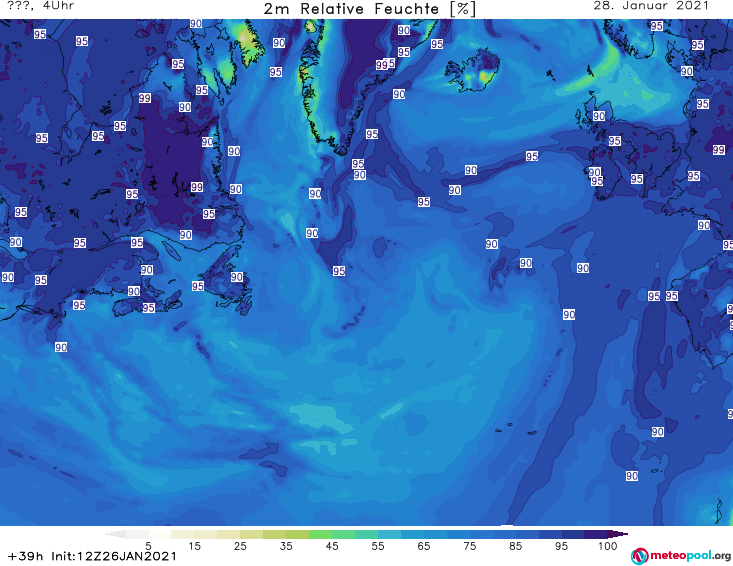Click the "Init:12Z26JAN2021" label
The image size is (733, 566).
pos(114,556)
